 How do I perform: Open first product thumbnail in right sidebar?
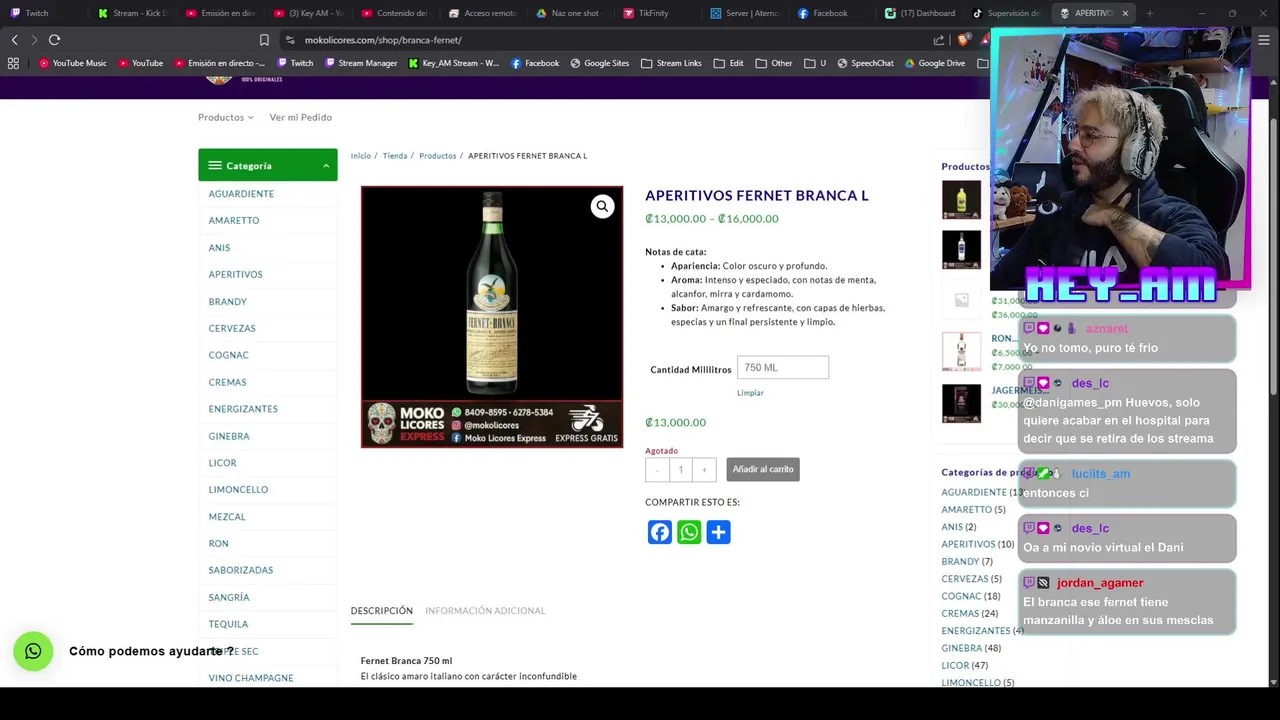click(961, 200)
